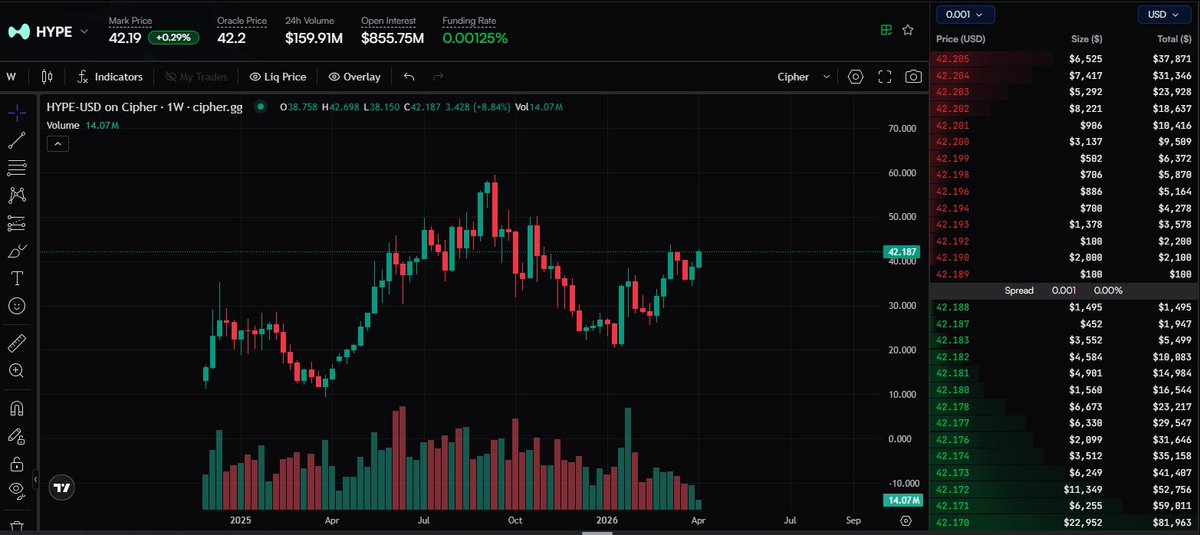This screenshot has height=535, width=1200.
Task: Open chart time axis settings gear
Action: click(905, 521)
